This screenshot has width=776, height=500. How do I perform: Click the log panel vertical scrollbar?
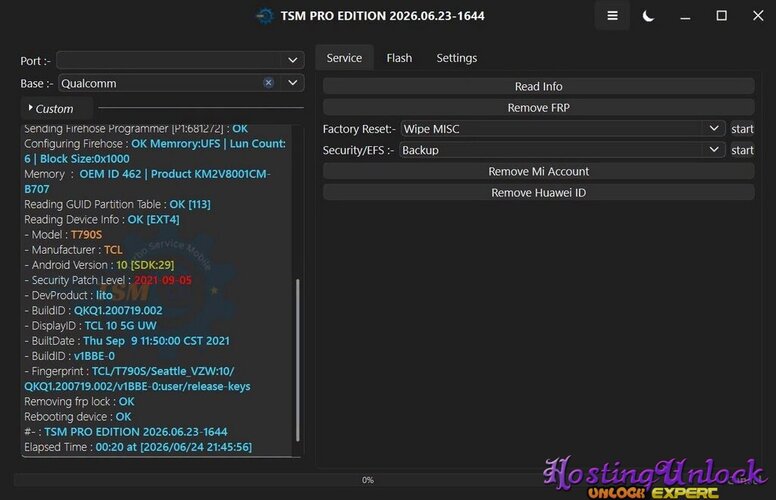point(297,360)
